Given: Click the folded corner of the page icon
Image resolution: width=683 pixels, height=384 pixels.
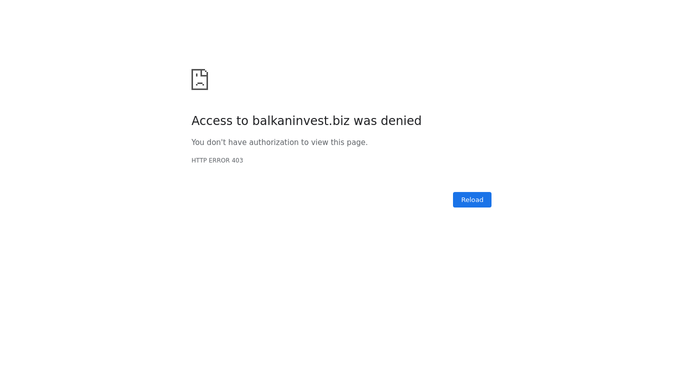Looking at the screenshot, I should 205,72.
